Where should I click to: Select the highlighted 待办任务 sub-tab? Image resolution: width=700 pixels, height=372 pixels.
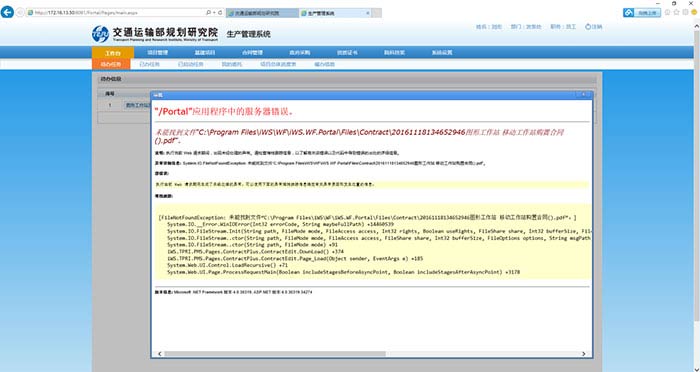(111, 64)
